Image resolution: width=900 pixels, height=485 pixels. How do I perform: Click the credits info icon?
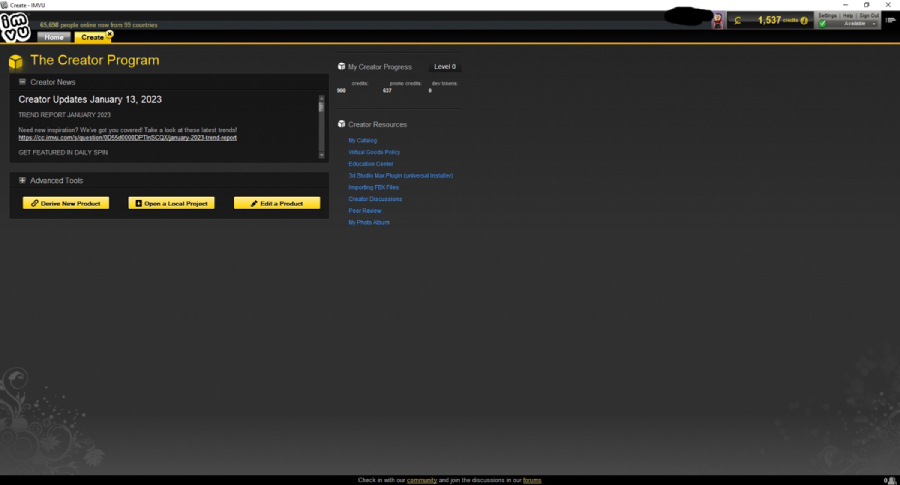click(x=804, y=21)
